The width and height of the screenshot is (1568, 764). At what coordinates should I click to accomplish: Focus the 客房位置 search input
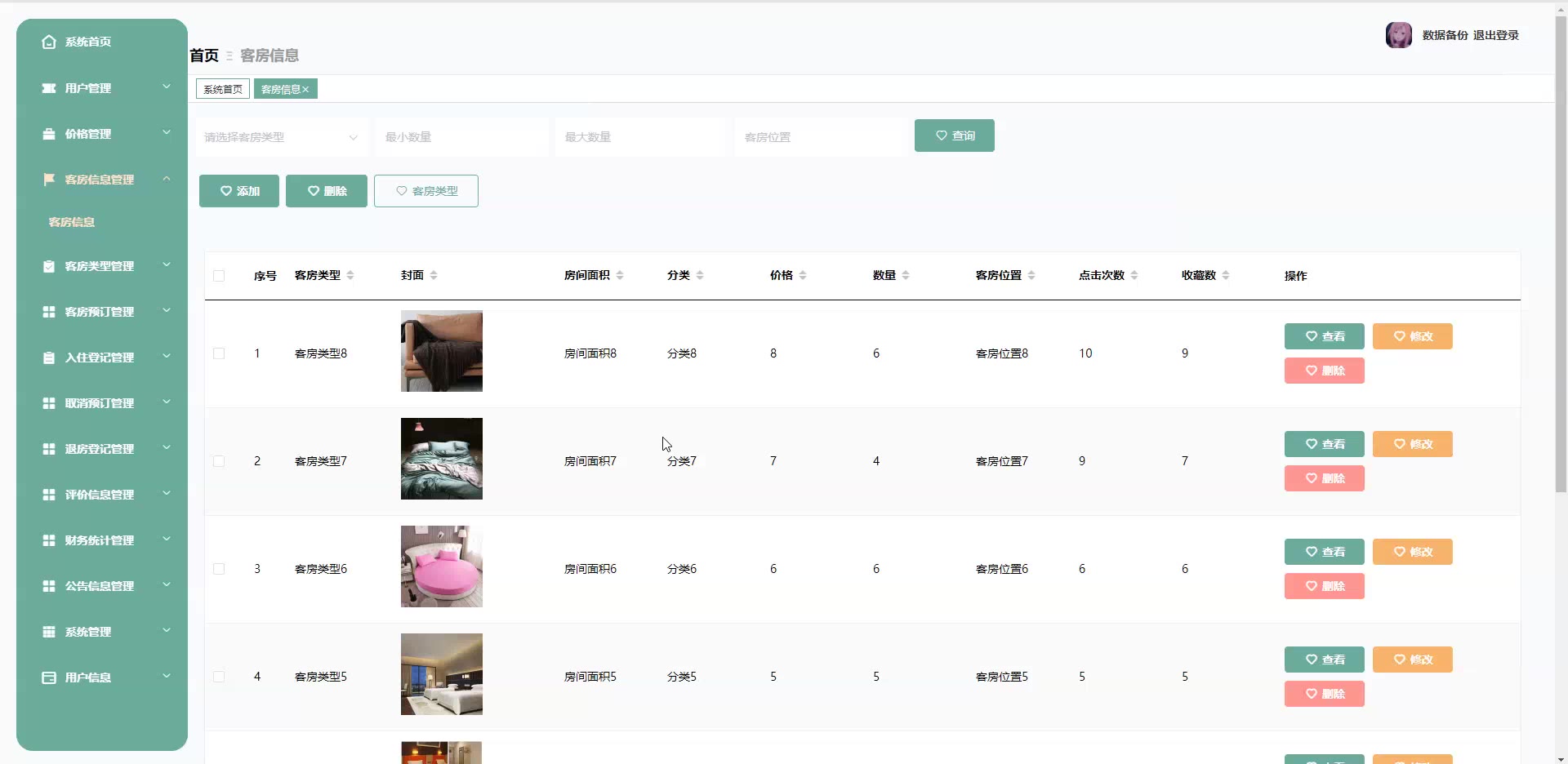coord(821,137)
